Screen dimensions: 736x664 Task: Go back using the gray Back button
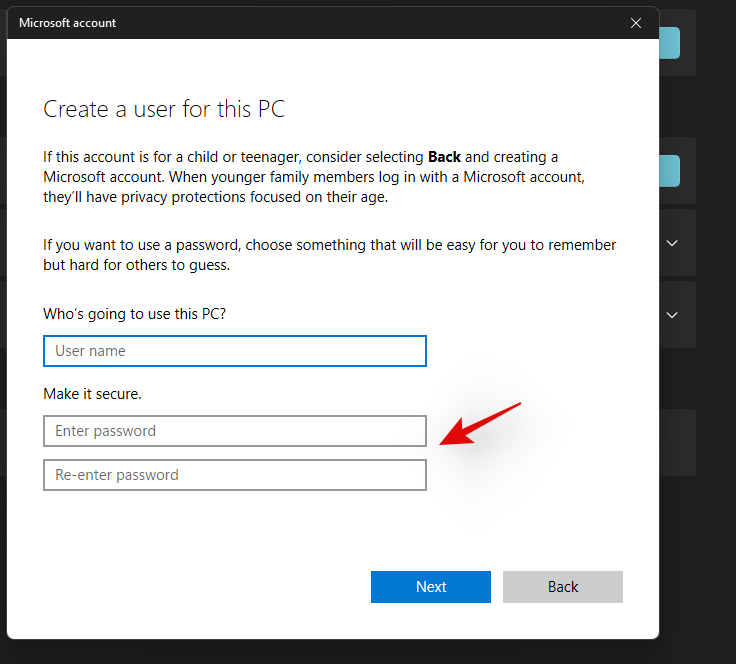562,587
